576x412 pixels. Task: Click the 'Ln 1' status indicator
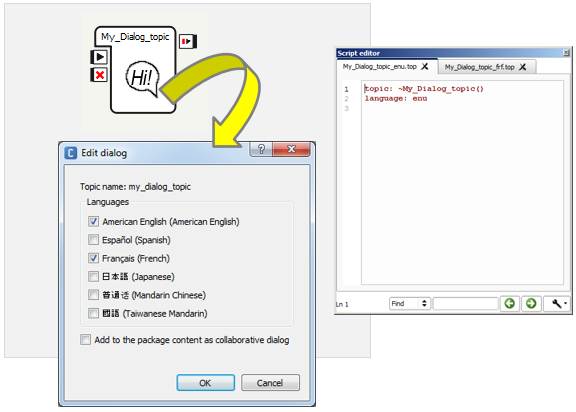click(x=342, y=304)
